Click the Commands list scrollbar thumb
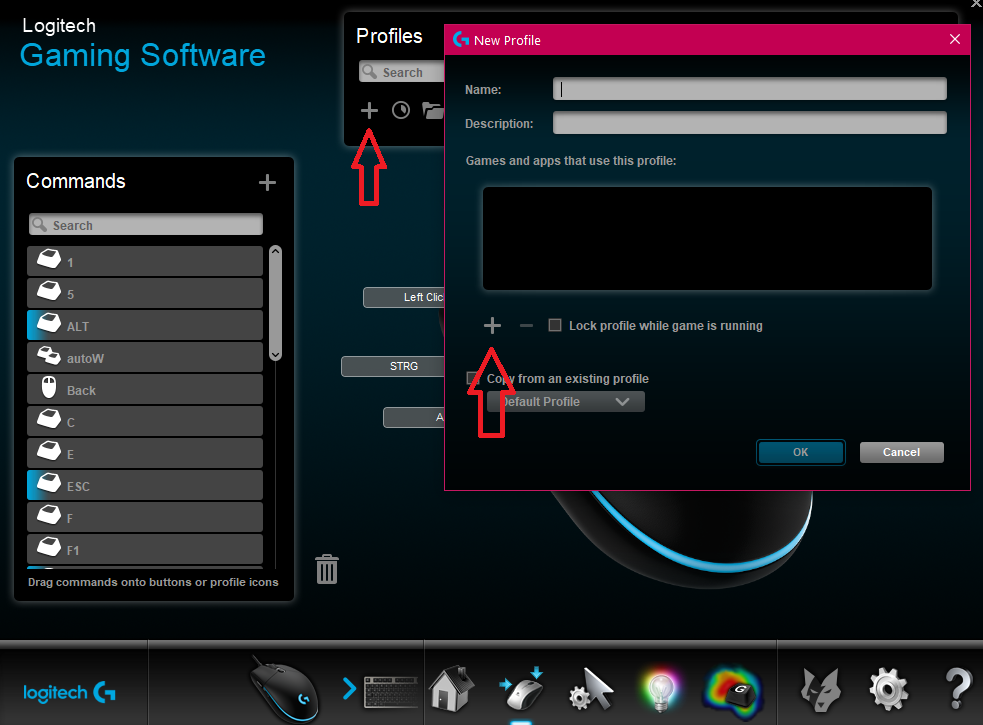The image size is (983, 725). (275, 303)
